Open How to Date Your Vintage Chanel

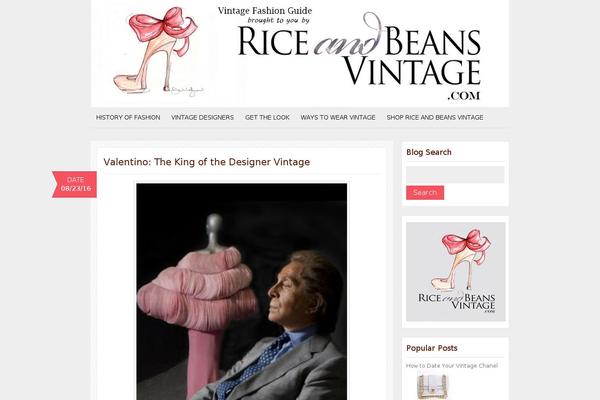(452, 366)
